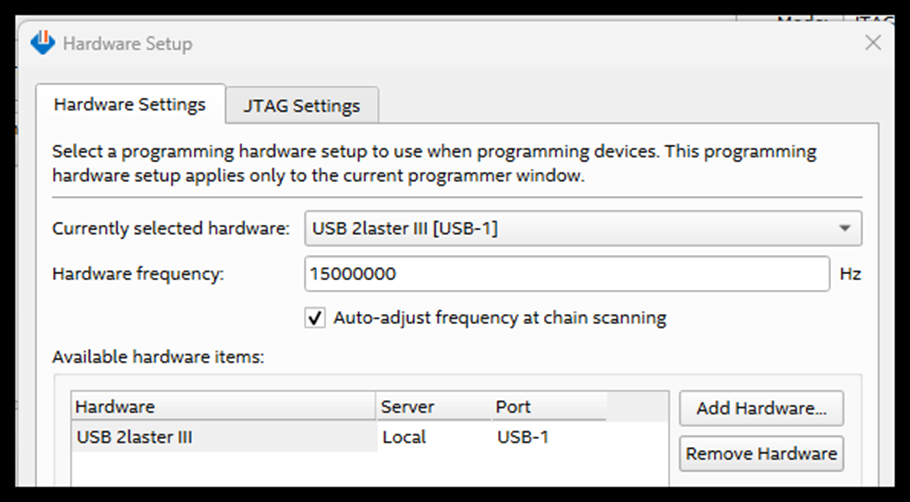Click the Hardware frequency label

138,274
